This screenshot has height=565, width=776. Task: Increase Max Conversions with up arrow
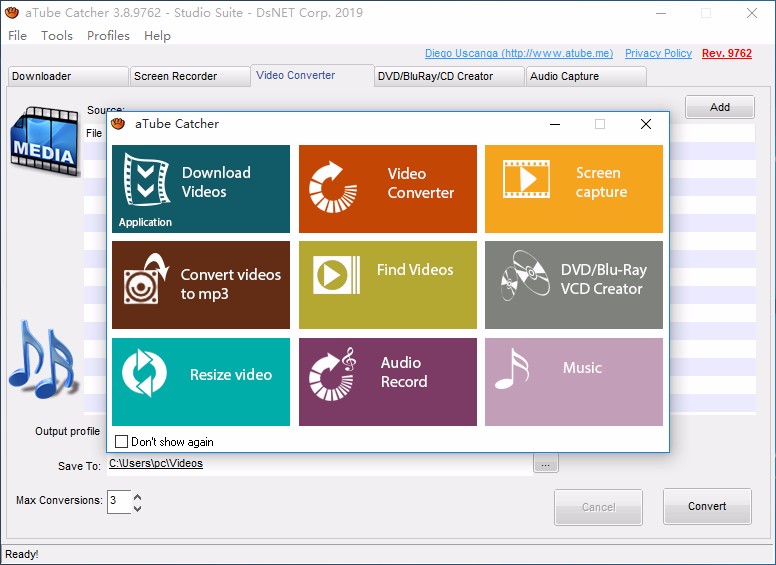point(138,497)
